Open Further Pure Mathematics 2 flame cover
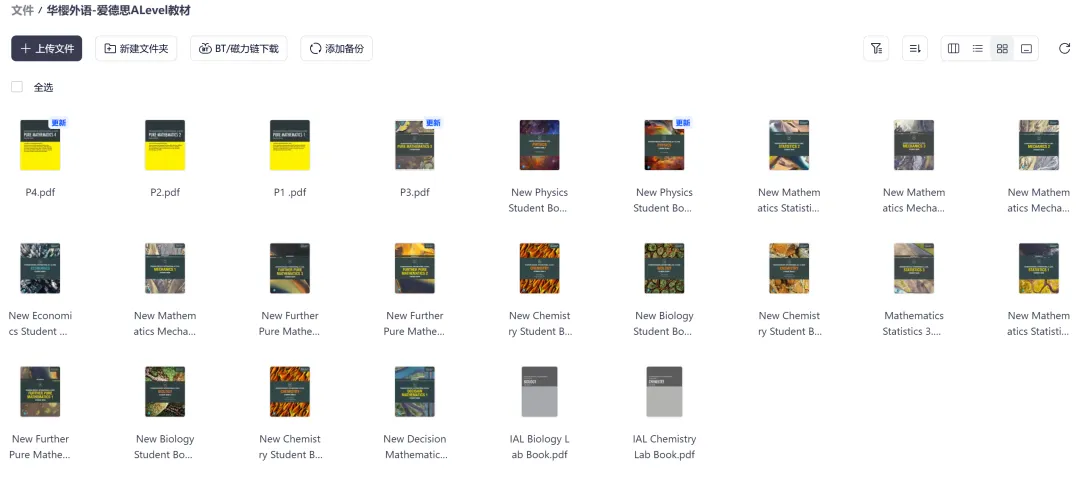The height and width of the screenshot is (490, 1080). (415, 268)
